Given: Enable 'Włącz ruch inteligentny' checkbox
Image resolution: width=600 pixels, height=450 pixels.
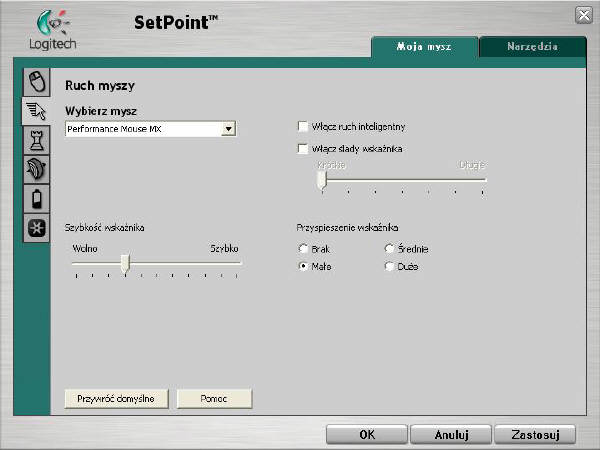Looking at the screenshot, I should point(303,126).
